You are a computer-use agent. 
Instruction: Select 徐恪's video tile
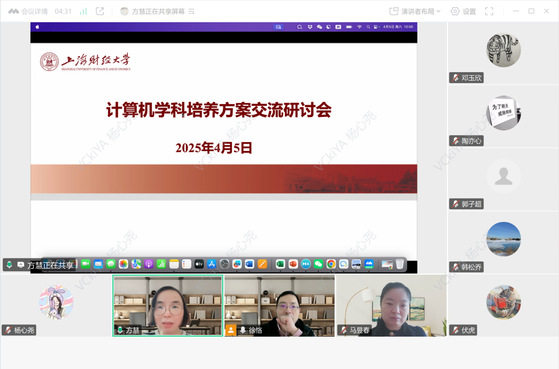click(280, 306)
